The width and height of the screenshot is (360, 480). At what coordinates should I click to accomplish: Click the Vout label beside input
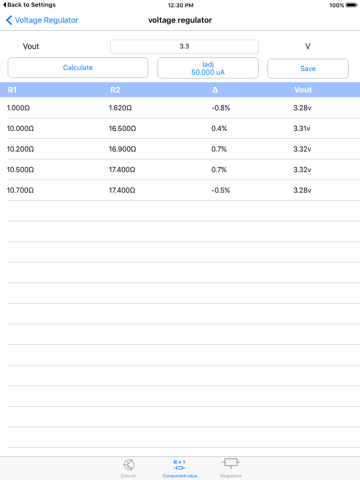coord(31,46)
